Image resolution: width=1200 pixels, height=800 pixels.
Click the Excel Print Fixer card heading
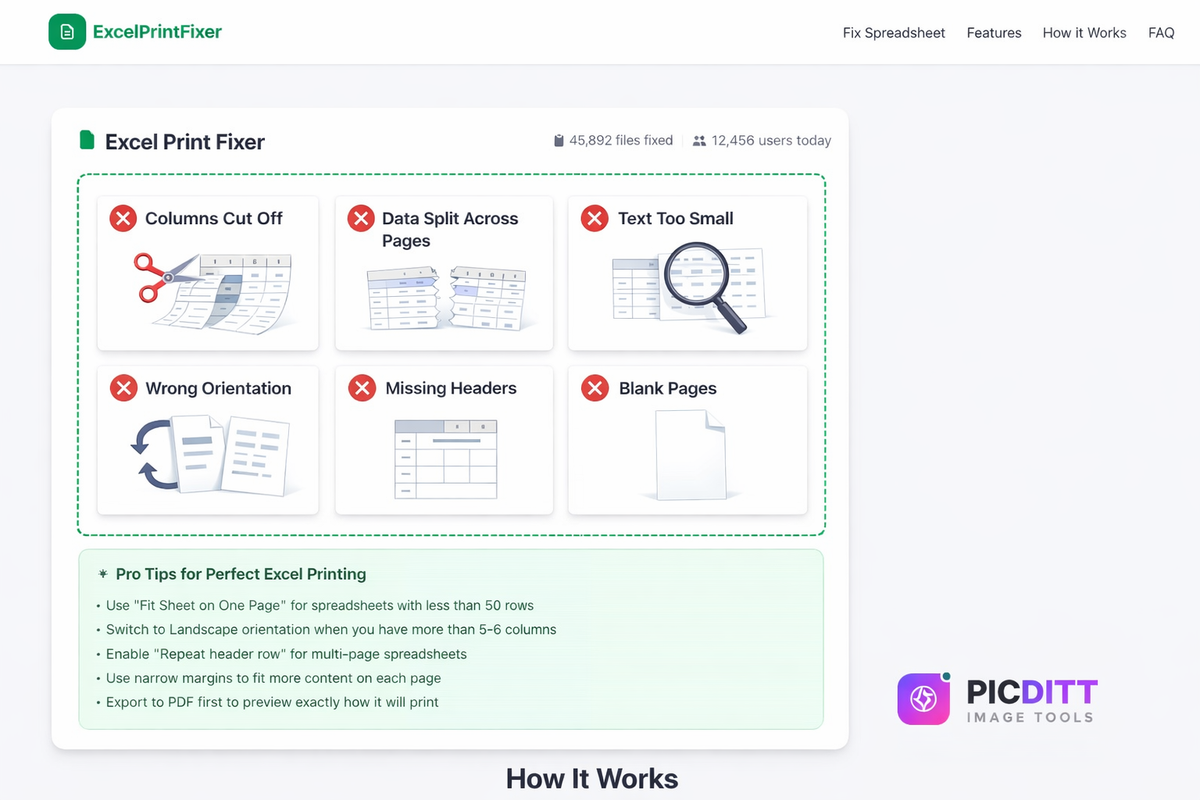click(x=185, y=142)
